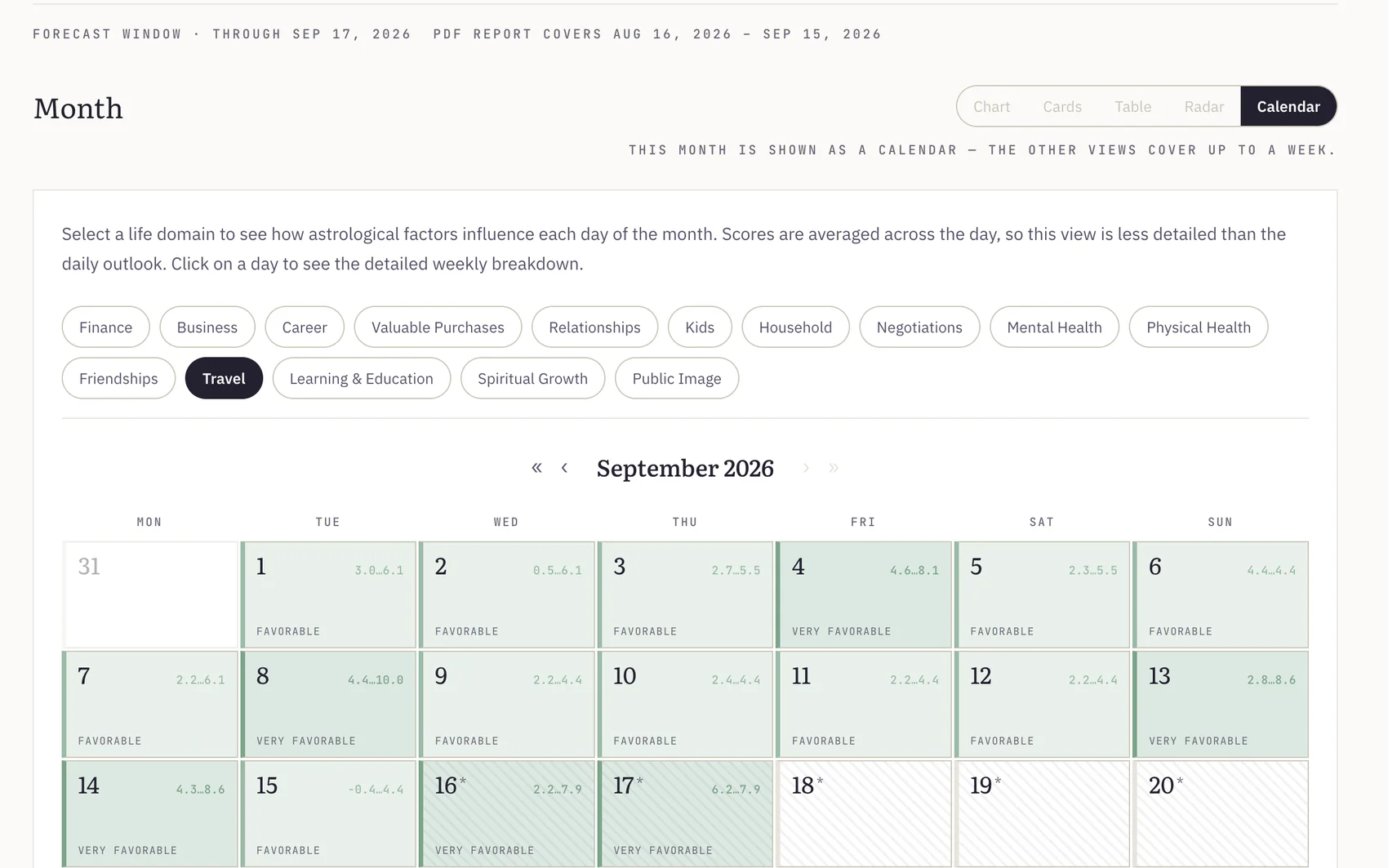Pick the Household domain
Image resolution: width=1388 pixels, height=868 pixels.
click(x=795, y=327)
